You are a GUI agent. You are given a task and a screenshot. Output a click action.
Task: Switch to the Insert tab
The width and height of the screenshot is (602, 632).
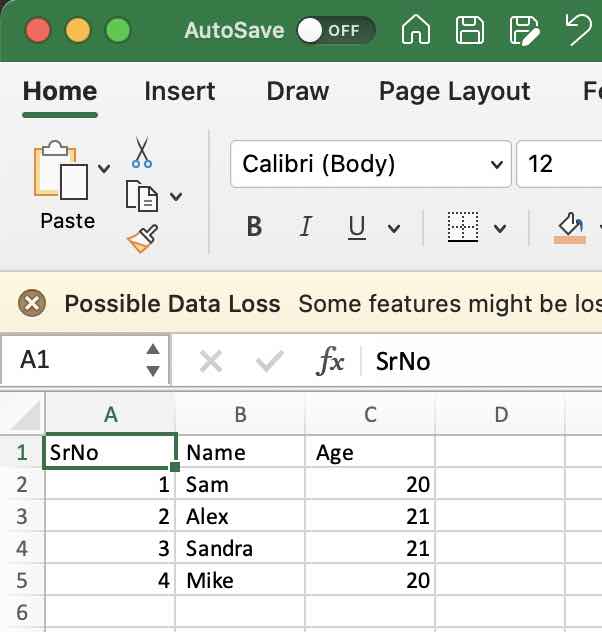point(179,91)
